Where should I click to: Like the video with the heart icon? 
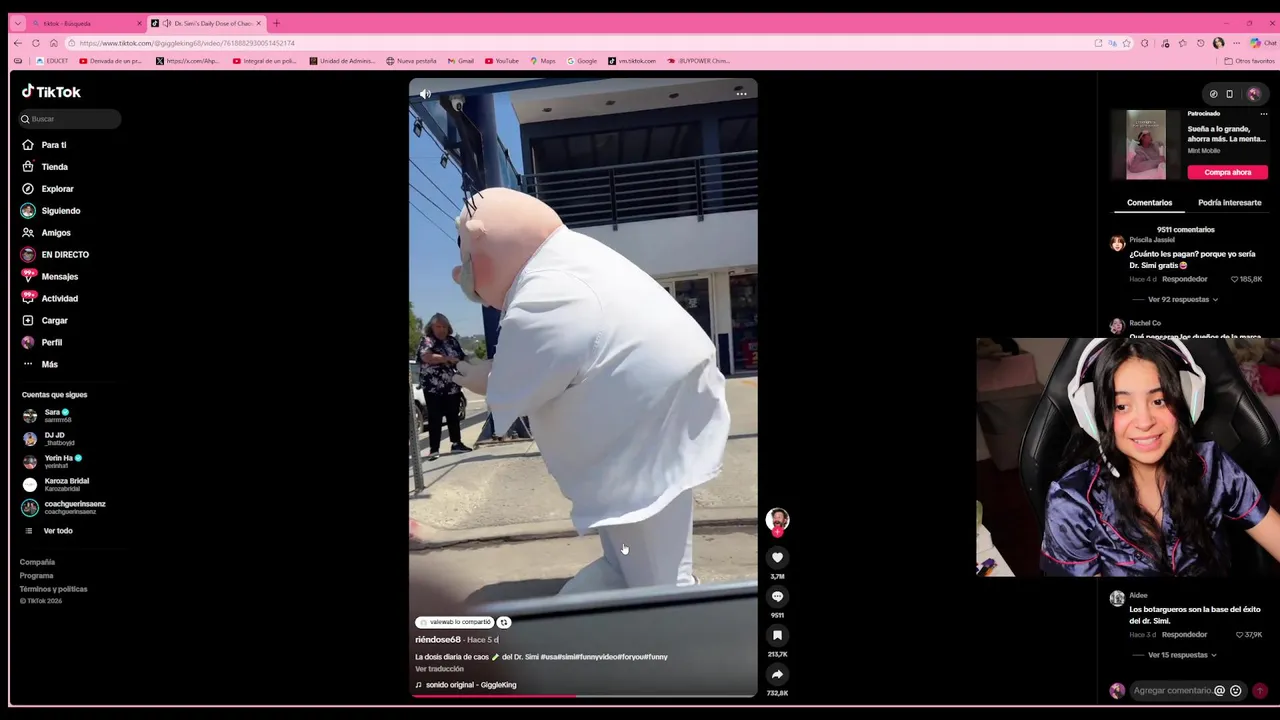pyautogui.click(x=777, y=557)
